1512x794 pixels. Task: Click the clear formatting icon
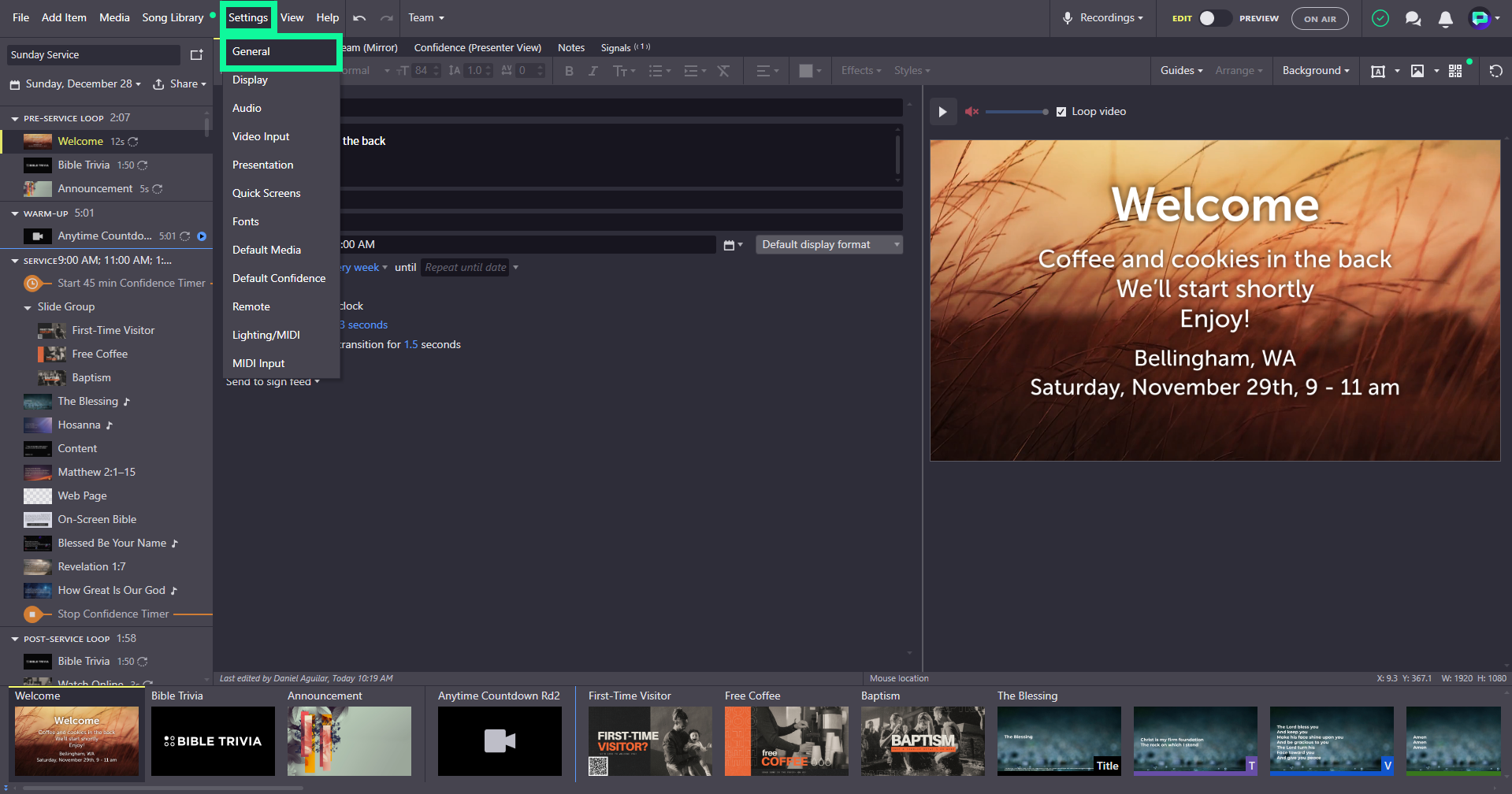[723, 71]
